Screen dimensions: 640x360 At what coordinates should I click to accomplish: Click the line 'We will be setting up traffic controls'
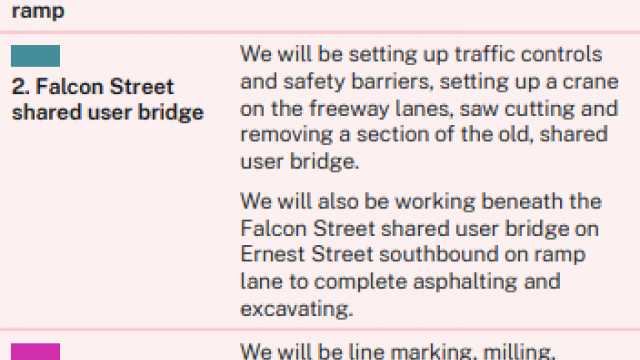point(421,55)
